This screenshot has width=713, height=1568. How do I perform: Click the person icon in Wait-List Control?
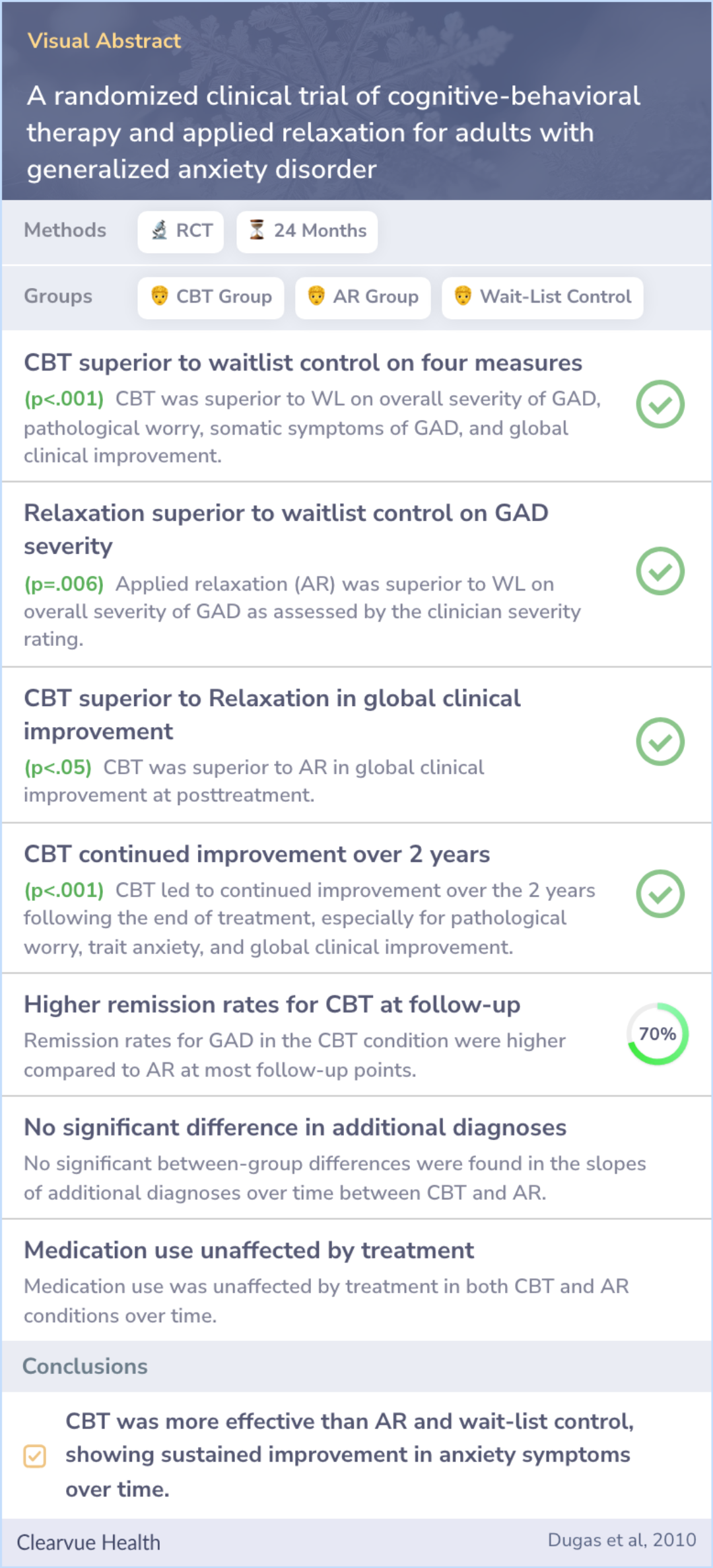tap(463, 296)
